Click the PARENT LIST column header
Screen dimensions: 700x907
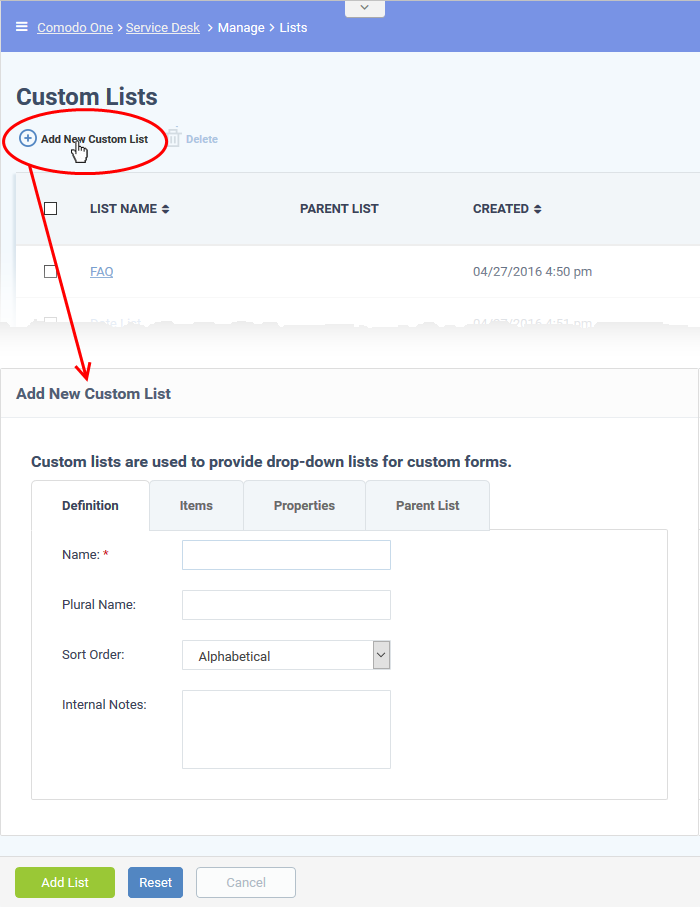[339, 209]
